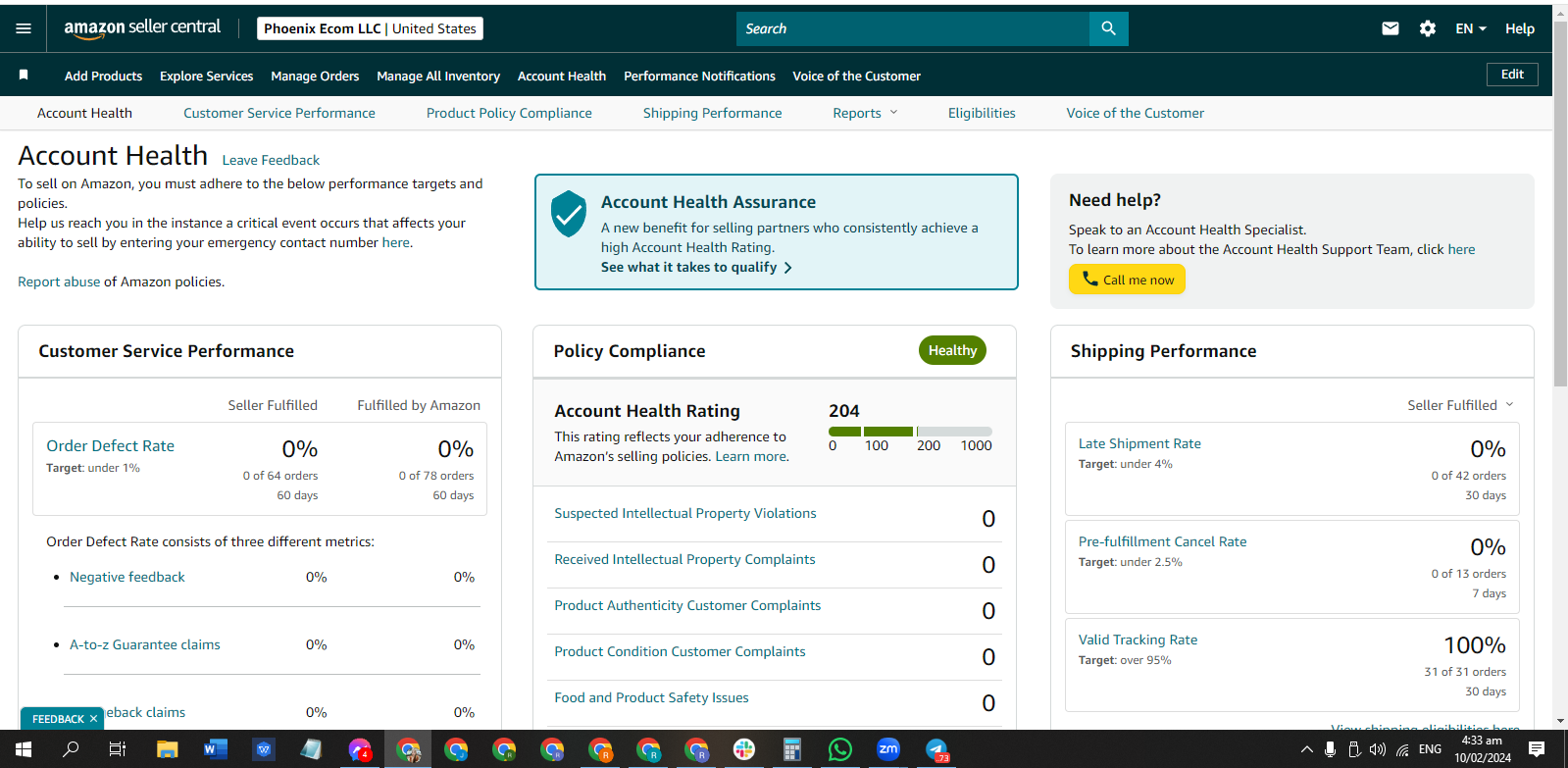Screen dimensions: 1568x768
Task: Switch to the Eligibilities tab
Action: pos(982,113)
